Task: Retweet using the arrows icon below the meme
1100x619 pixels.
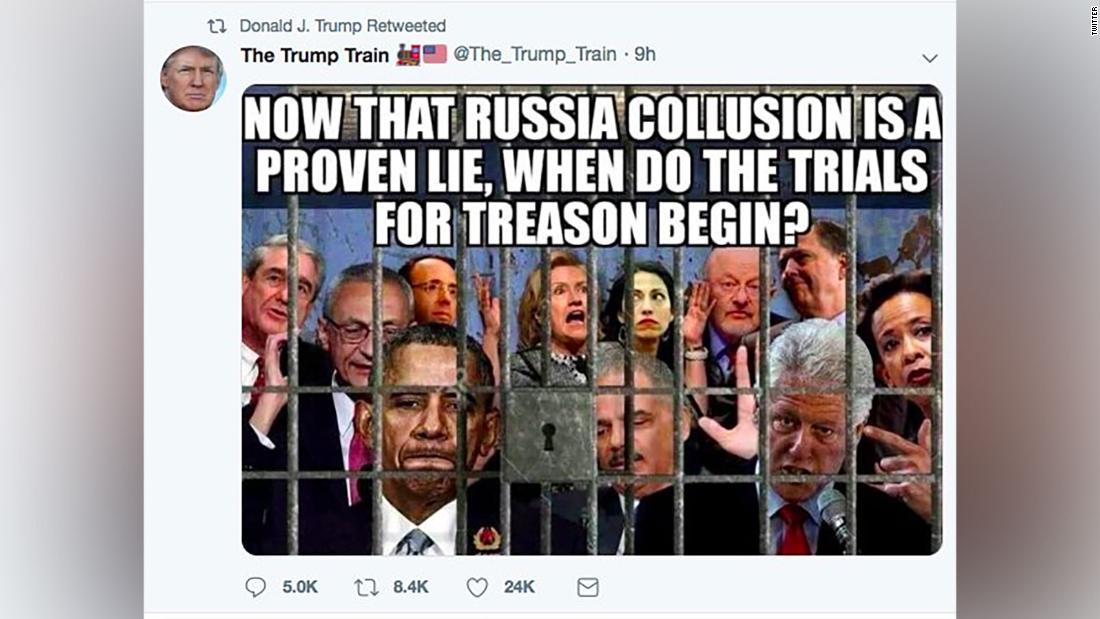Action: (366, 587)
